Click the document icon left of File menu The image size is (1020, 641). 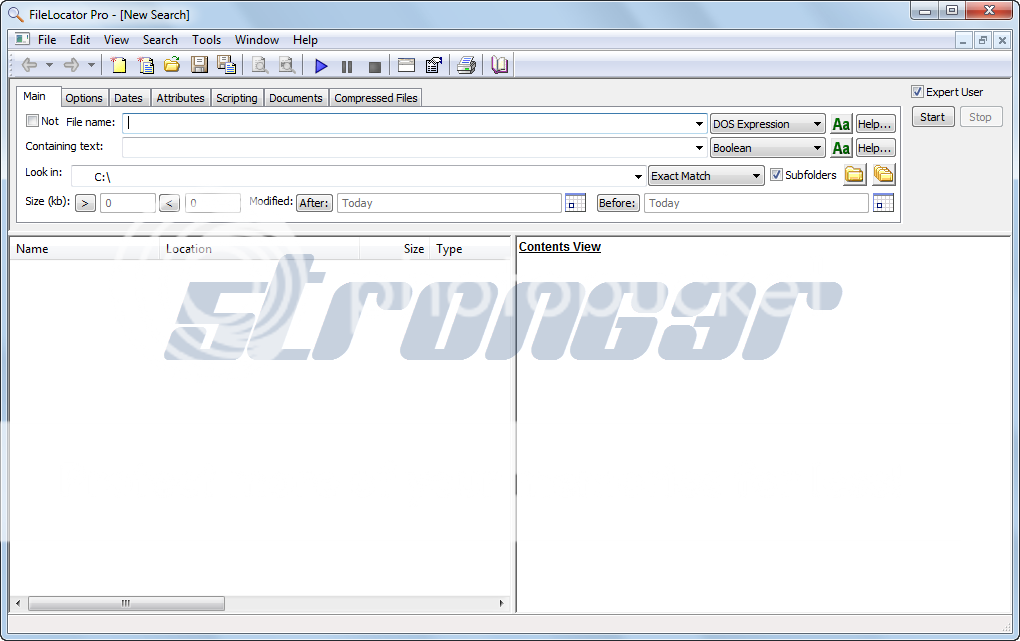coord(23,40)
